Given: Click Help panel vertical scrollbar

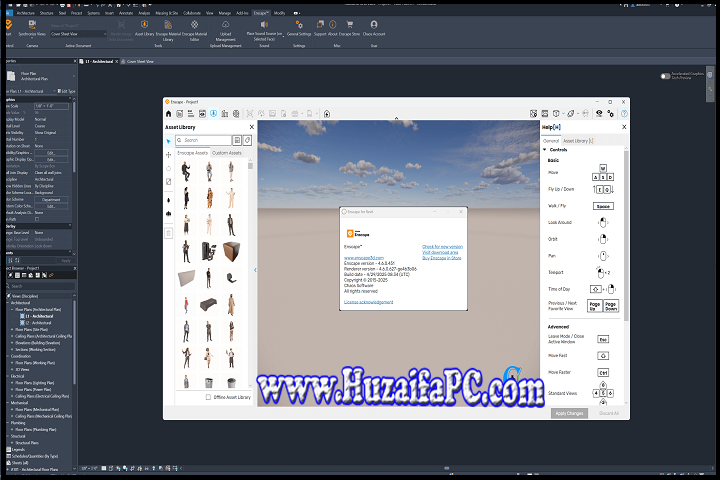Looking at the screenshot, I should pos(626,234).
